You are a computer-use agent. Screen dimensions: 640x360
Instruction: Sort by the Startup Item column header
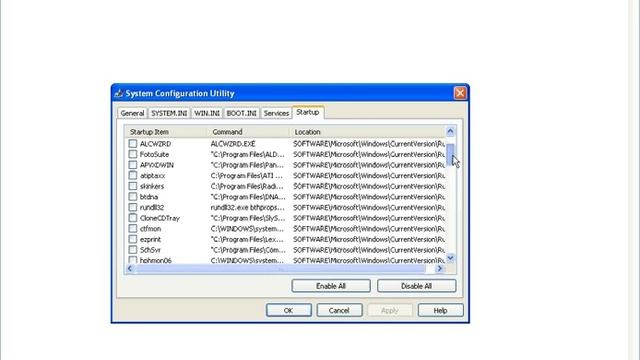(x=166, y=132)
